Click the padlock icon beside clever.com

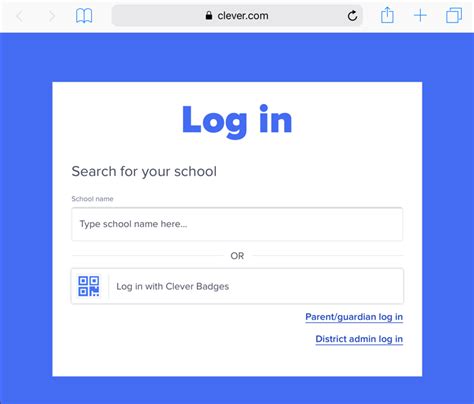pyautogui.click(x=209, y=15)
